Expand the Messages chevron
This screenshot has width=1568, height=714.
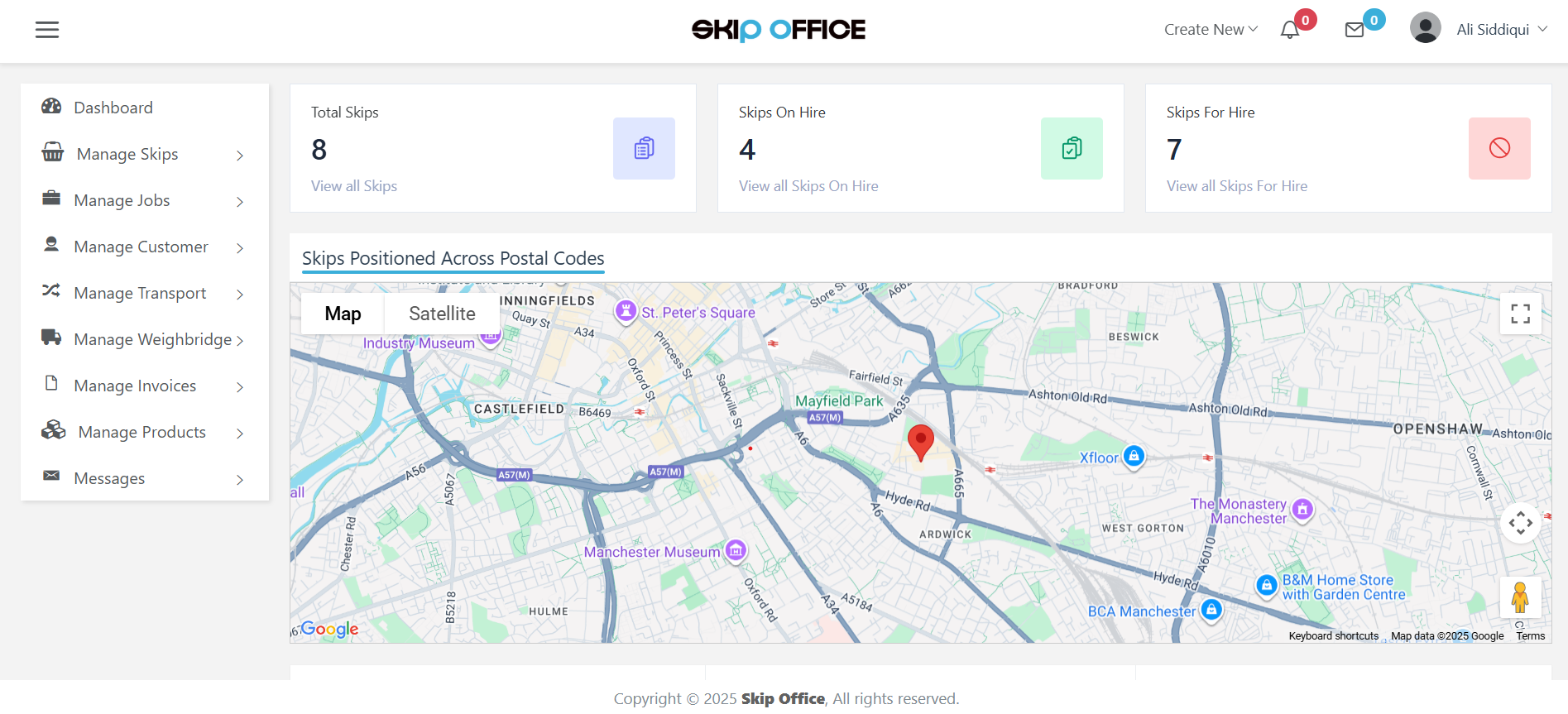click(x=240, y=480)
